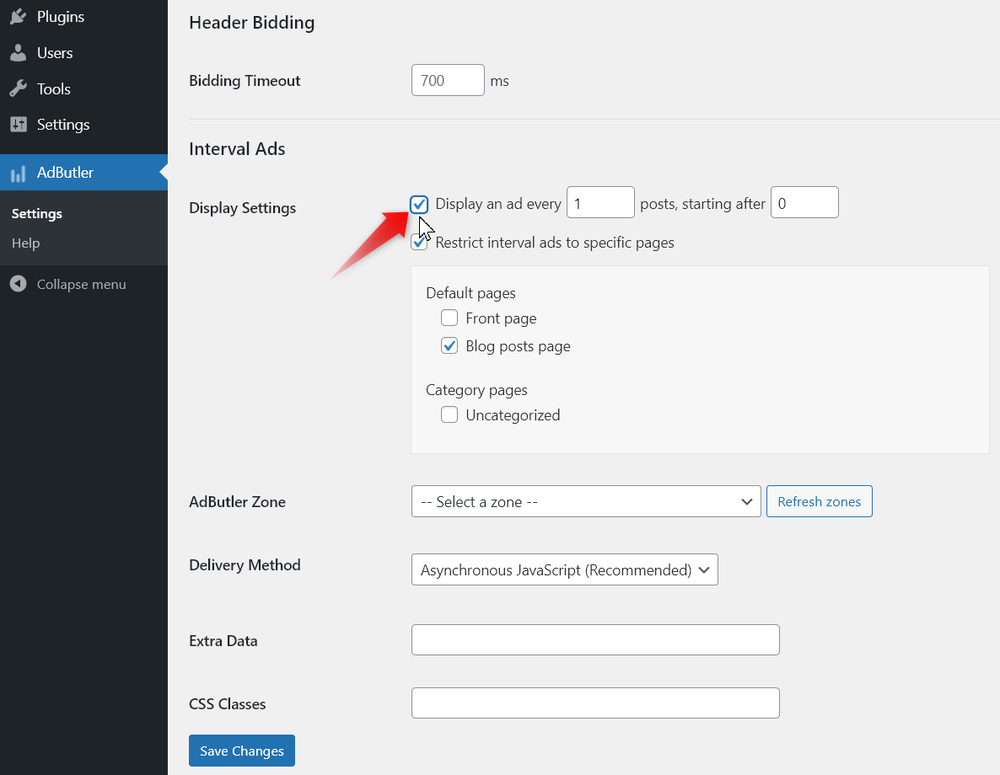The height and width of the screenshot is (775, 1000).
Task: Open the Tools menu item
Action: coord(84,89)
